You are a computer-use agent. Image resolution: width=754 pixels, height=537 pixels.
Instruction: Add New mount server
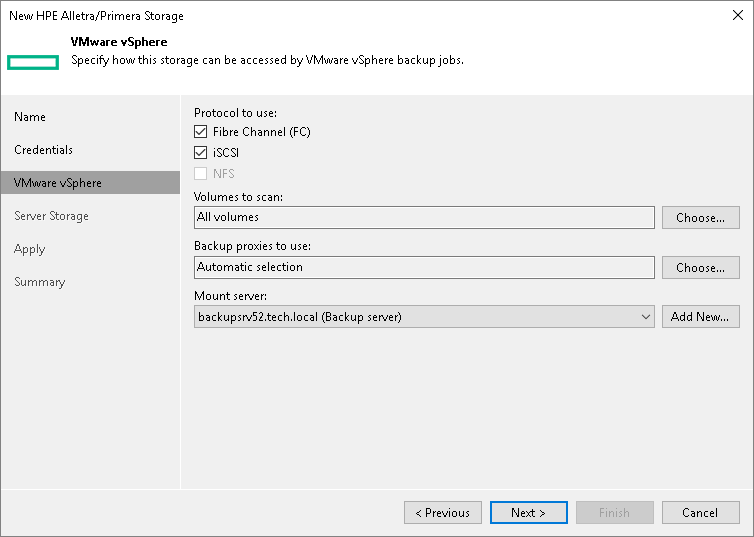[701, 317]
